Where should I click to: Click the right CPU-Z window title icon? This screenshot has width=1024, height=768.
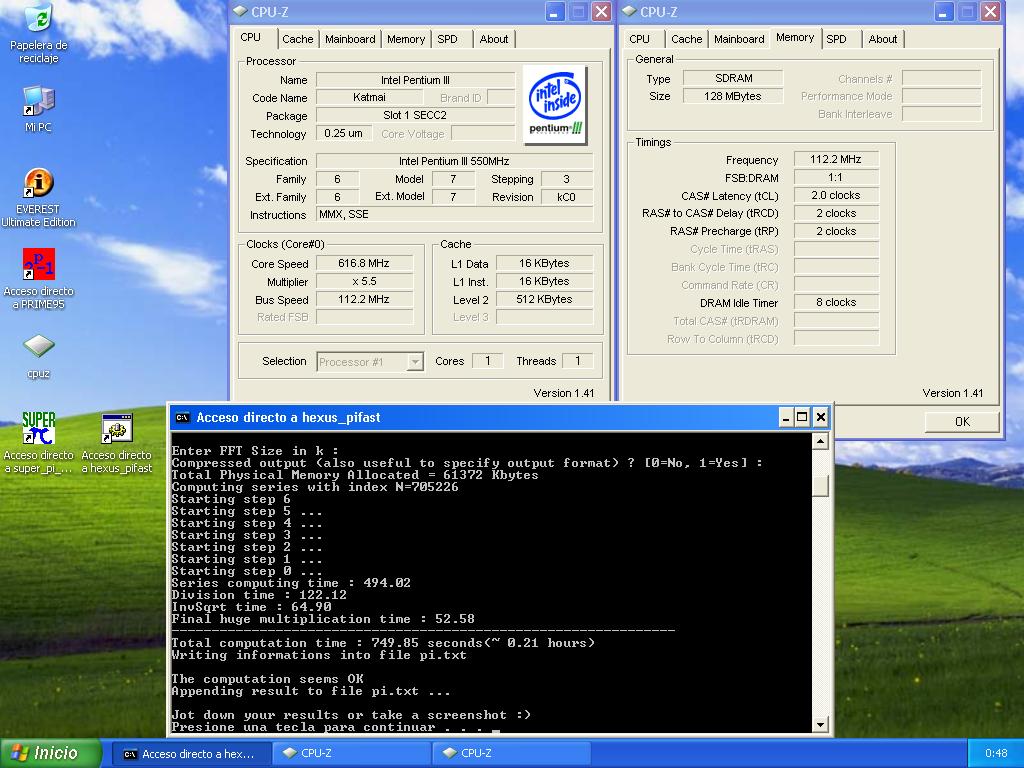pos(630,12)
